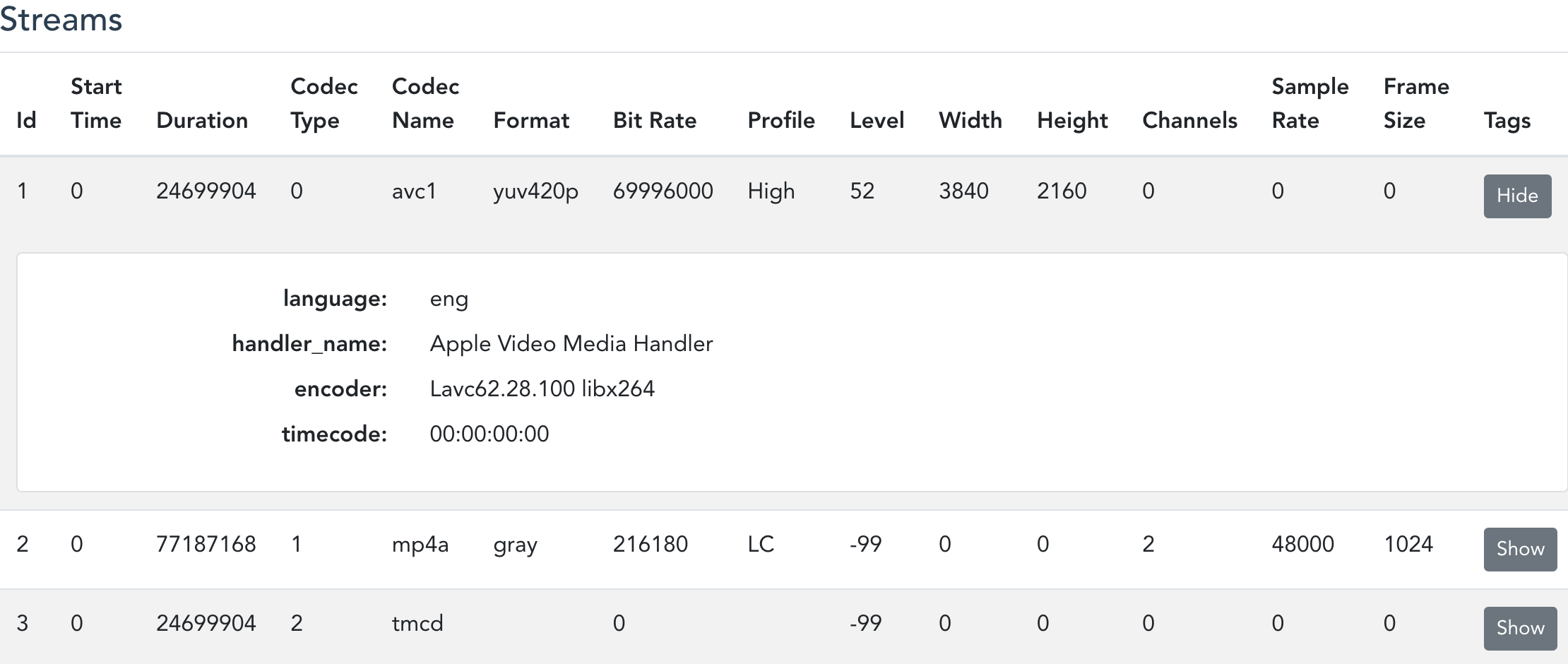Select the Width column header
Viewport: 1568px width, 664px height.
click(x=970, y=120)
